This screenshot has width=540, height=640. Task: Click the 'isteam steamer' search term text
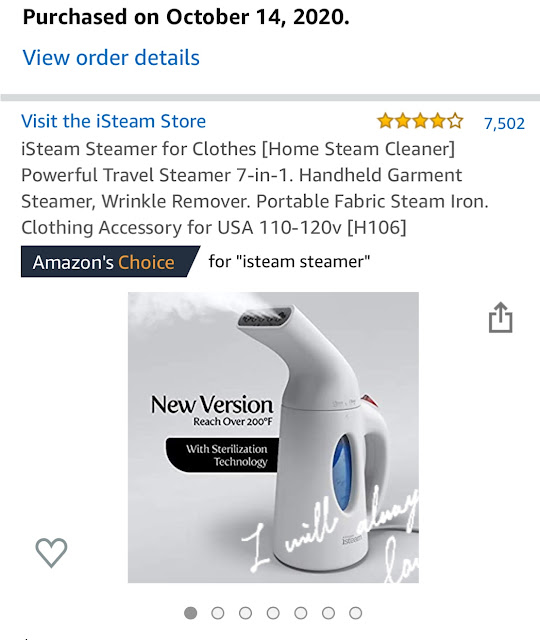tap(289, 262)
